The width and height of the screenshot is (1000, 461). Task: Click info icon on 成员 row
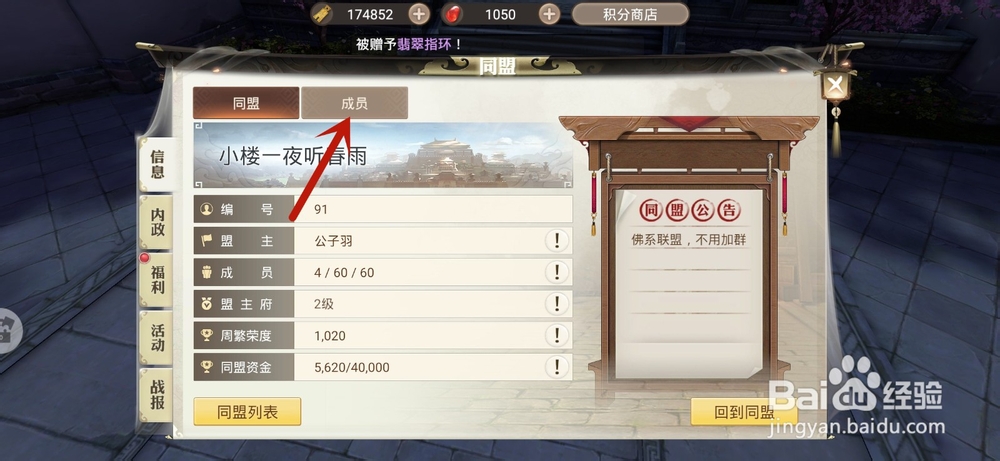coord(557,272)
